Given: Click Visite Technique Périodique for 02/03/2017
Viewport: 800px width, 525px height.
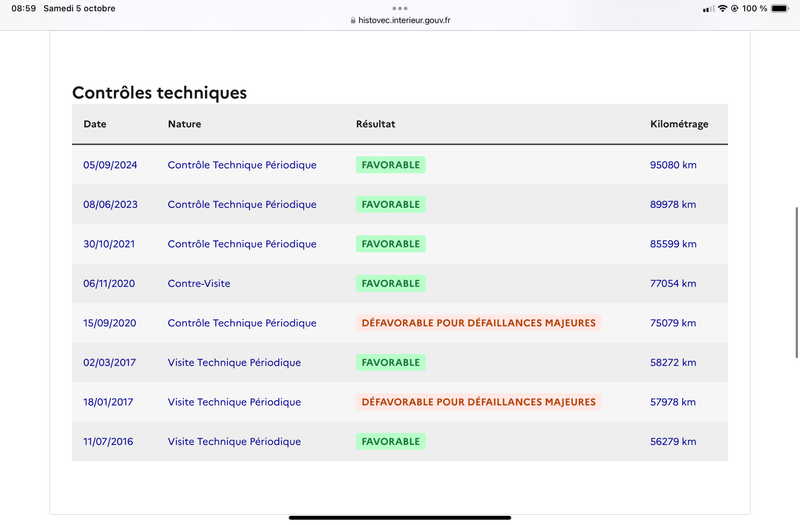Looking at the screenshot, I should click(x=234, y=363).
